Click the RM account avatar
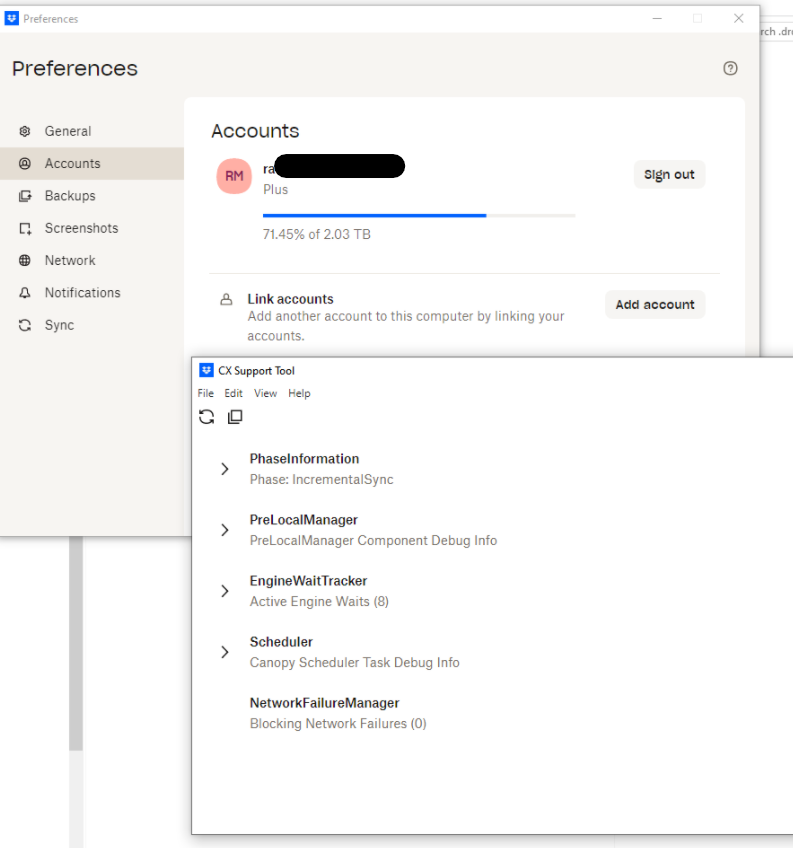Screen dimensions: 793x848 [x=234, y=176]
